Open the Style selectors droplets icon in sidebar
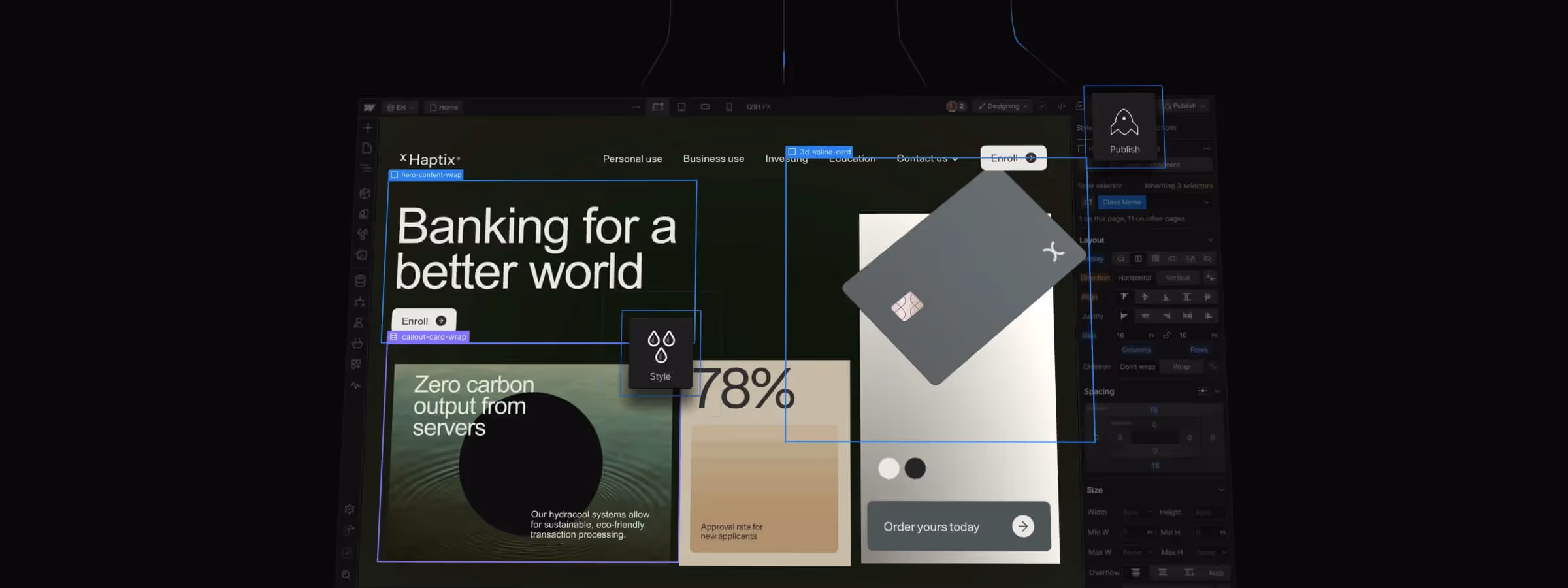Viewport: 1568px width, 588px height. 363,234
